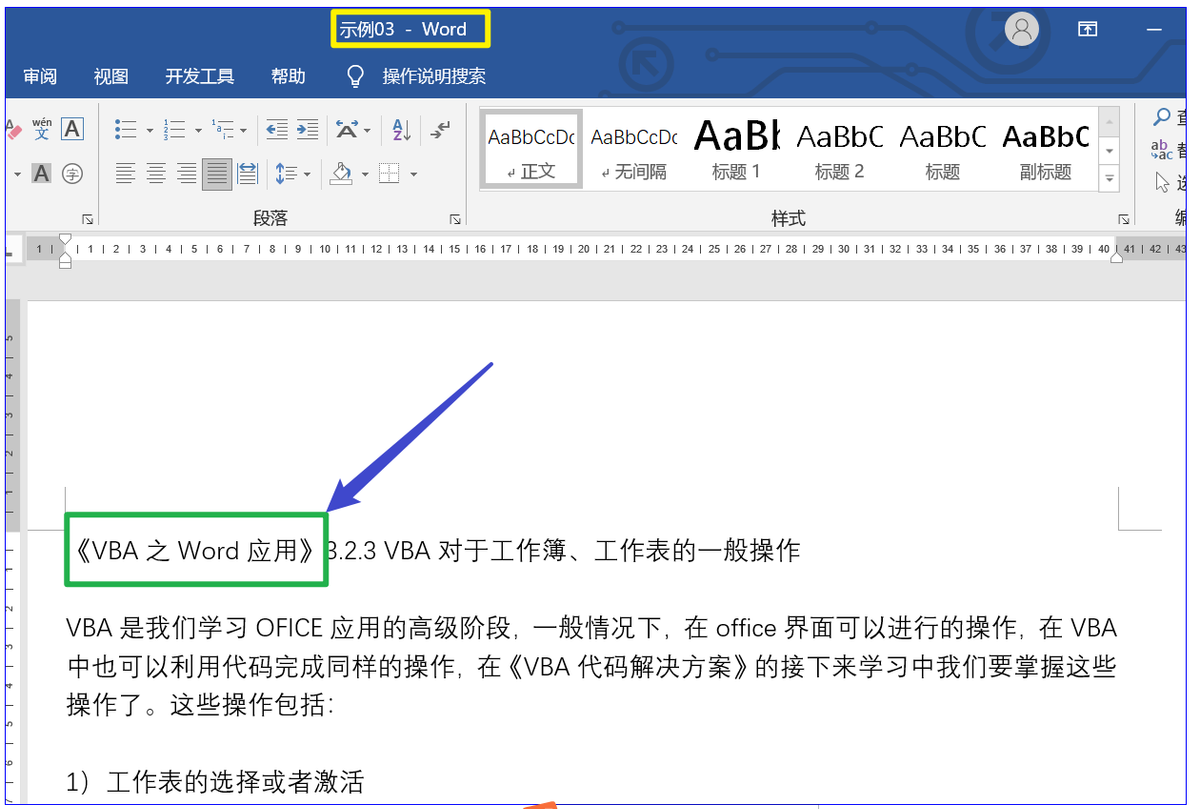Open Font settings dialog launcher

pos(88,219)
